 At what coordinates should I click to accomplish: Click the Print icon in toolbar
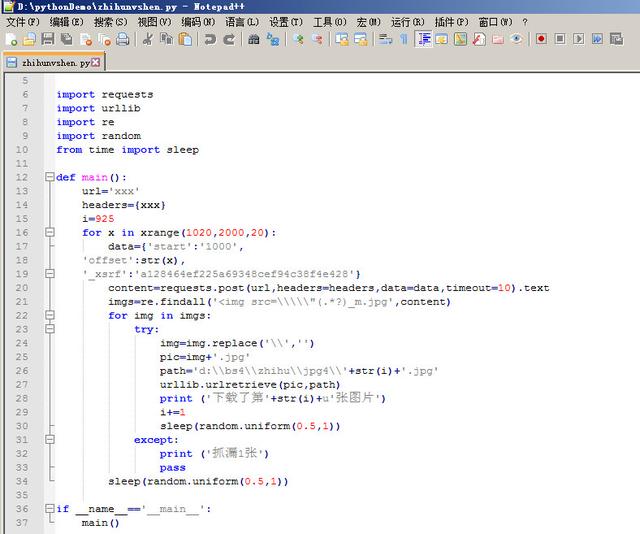coord(122,39)
